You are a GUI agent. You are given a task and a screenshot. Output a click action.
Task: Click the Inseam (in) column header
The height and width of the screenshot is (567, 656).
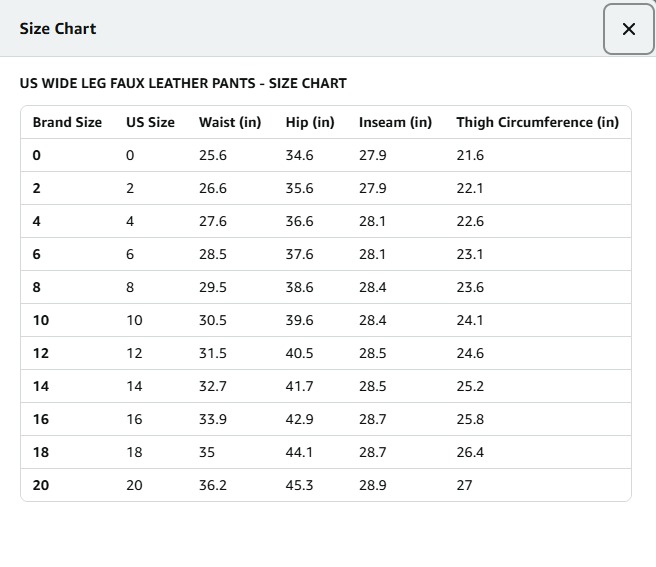395,122
